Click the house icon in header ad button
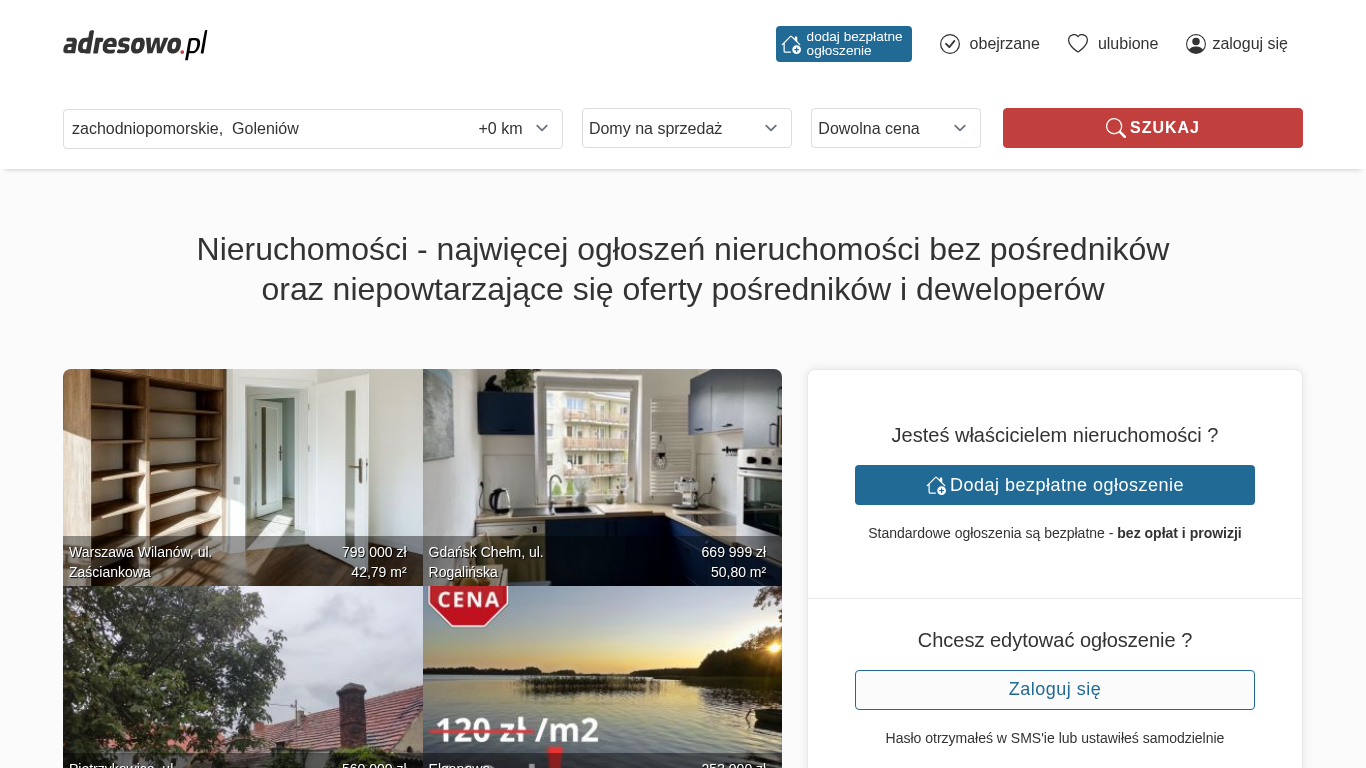Viewport: 1366px width, 768px height. pyautogui.click(x=791, y=44)
